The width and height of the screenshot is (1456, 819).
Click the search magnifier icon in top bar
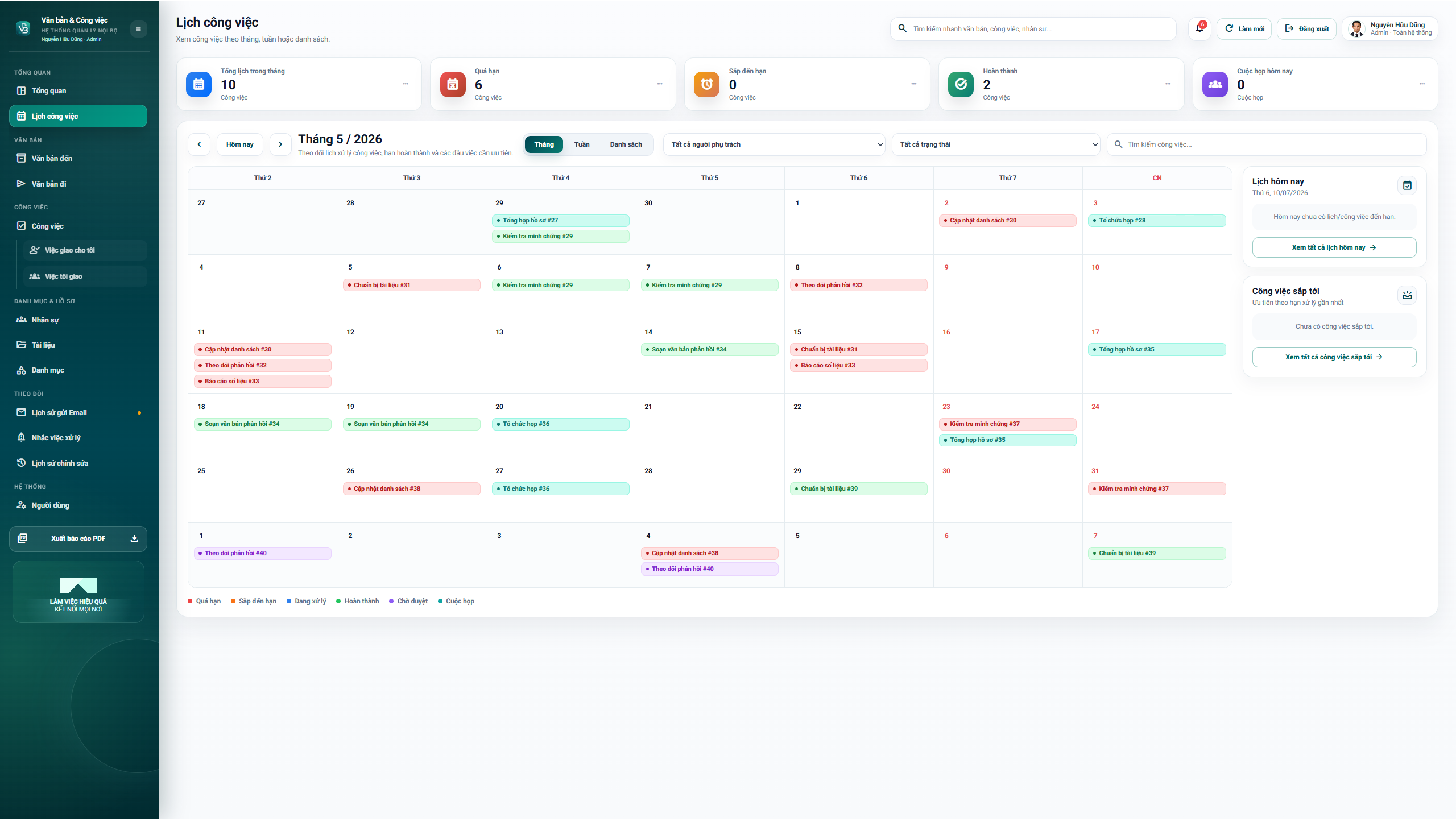point(902,28)
